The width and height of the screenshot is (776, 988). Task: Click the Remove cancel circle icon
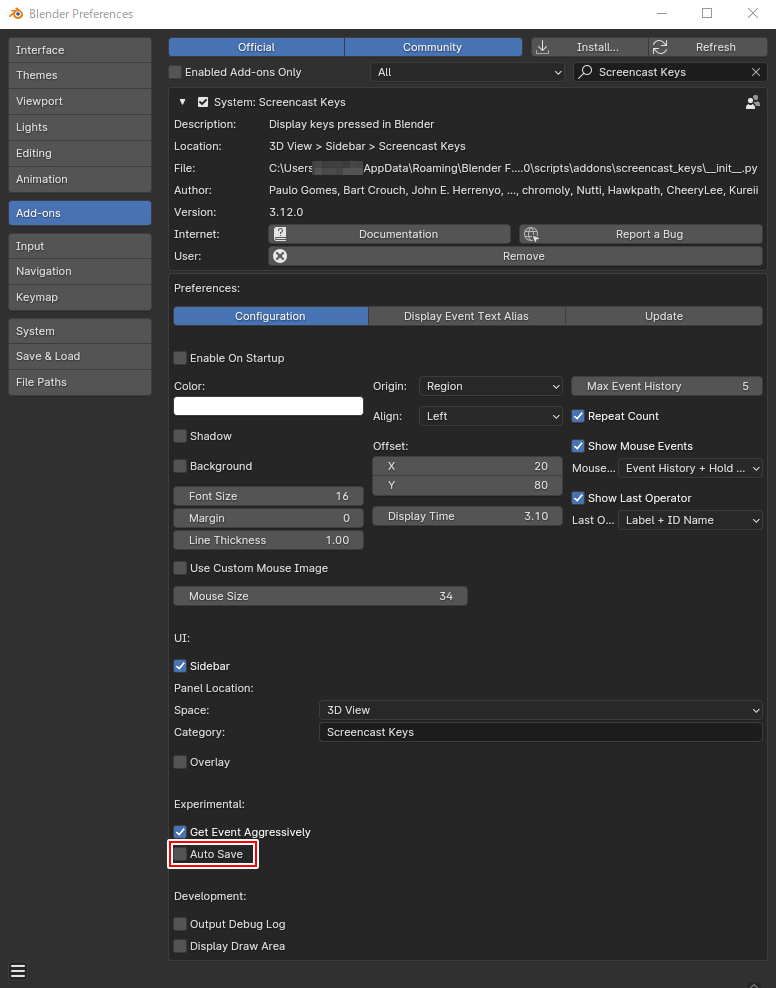(x=281, y=256)
